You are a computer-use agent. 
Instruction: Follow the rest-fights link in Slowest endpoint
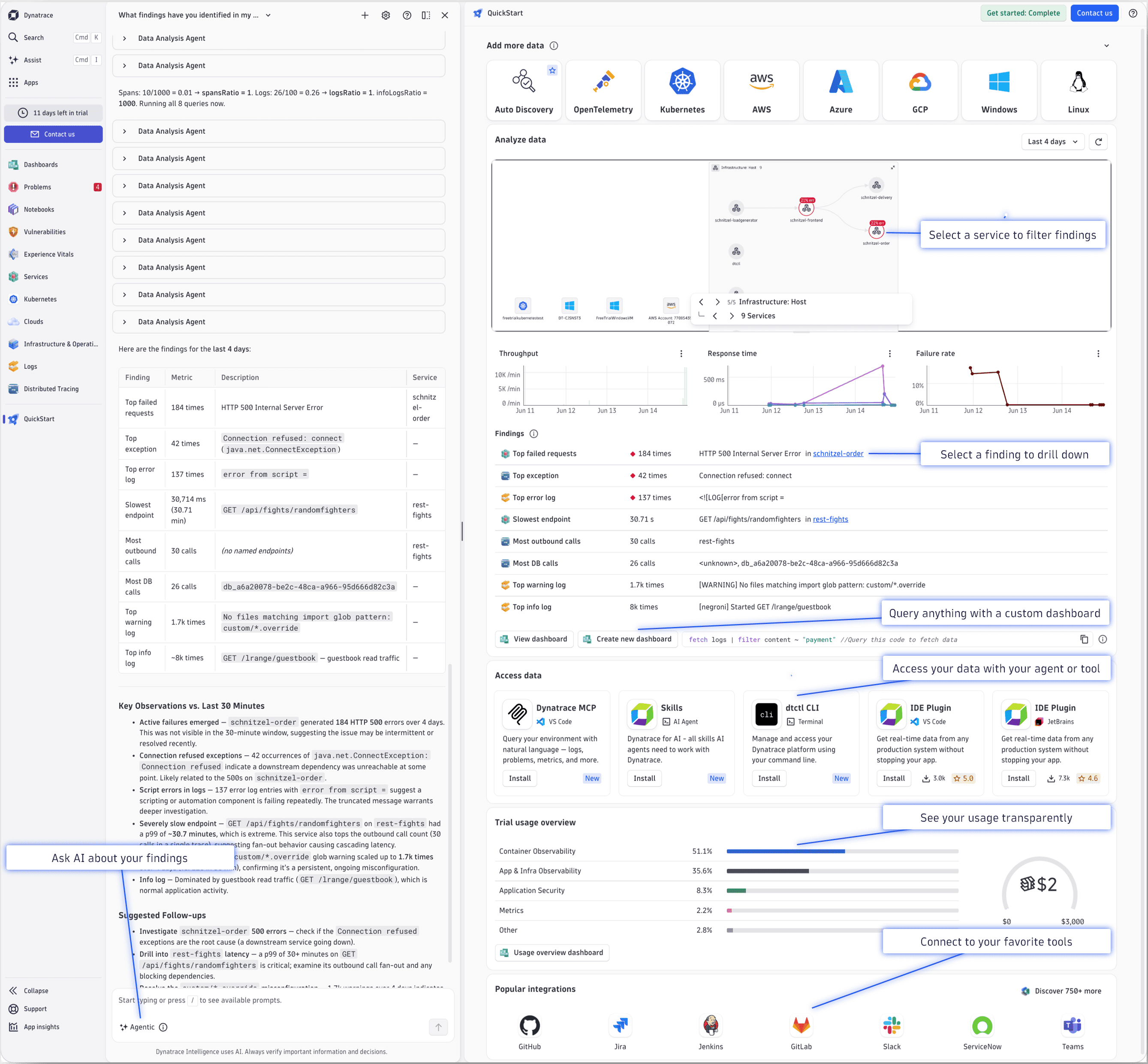[830, 519]
